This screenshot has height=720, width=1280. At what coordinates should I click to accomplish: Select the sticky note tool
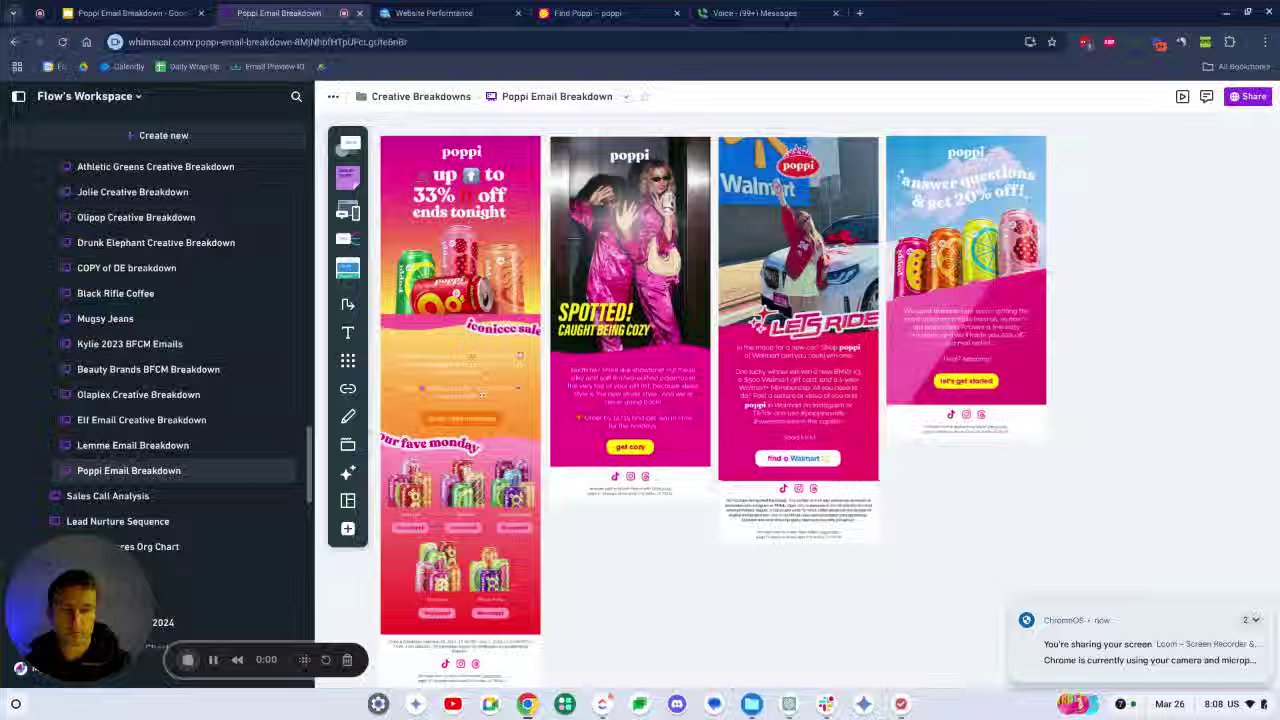coord(347,178)
